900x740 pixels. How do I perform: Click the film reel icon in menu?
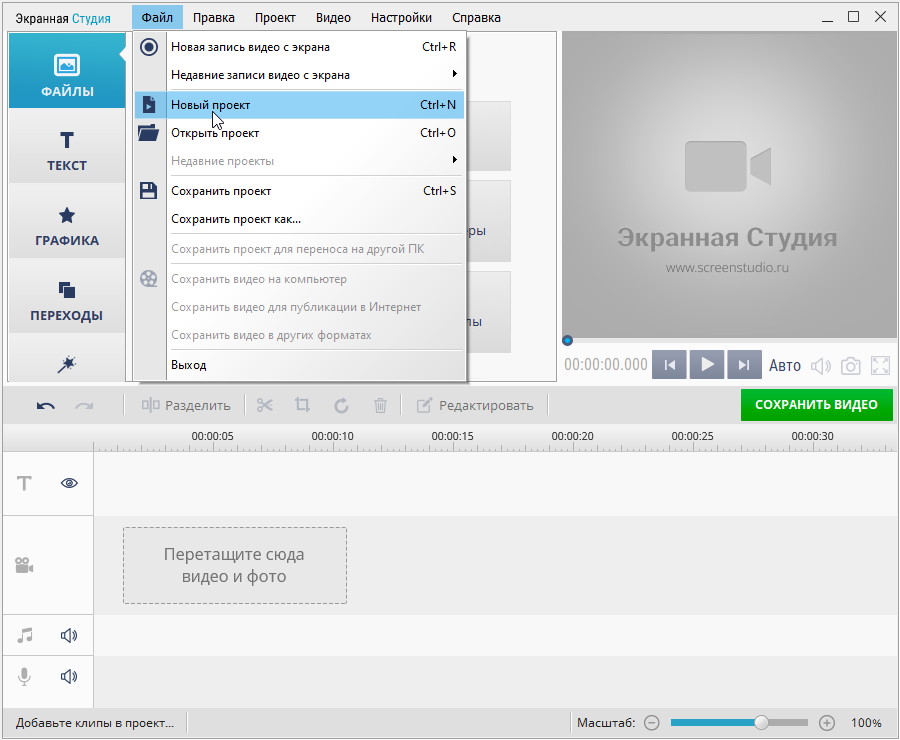click(x=149, y=279)
